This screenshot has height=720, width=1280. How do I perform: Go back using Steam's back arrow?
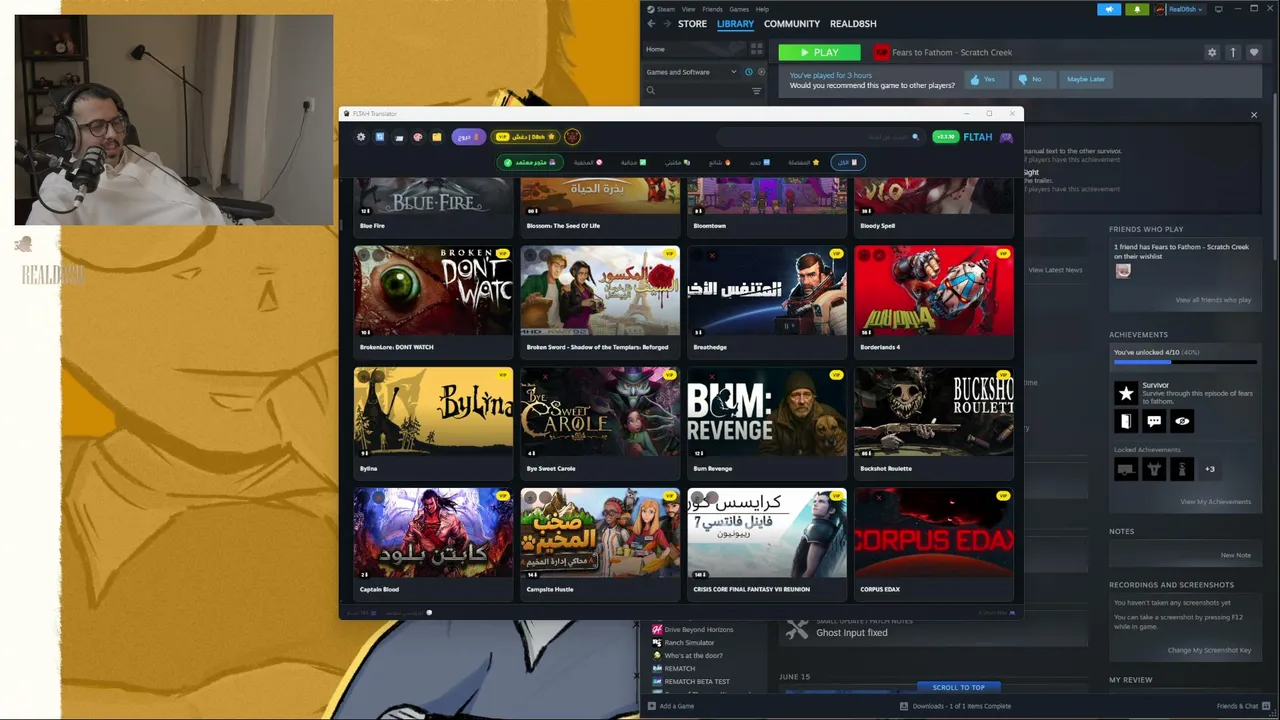point(651,24)
